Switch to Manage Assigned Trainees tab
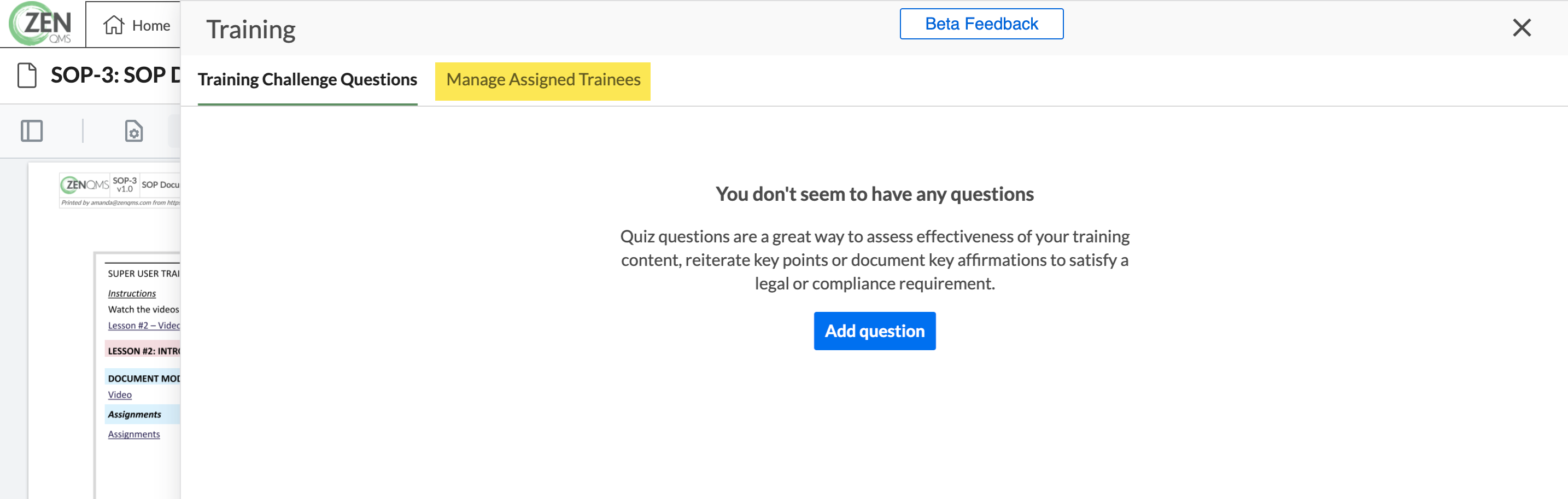1568x499 pixels. [543, 80]
